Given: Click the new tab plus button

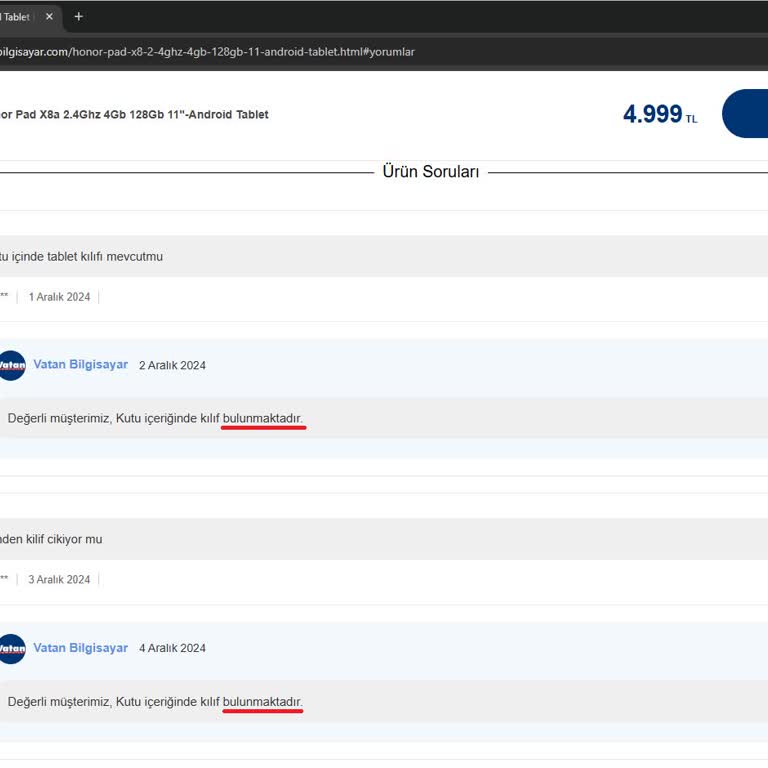Looking at the screenshot, I should [79, 17].
